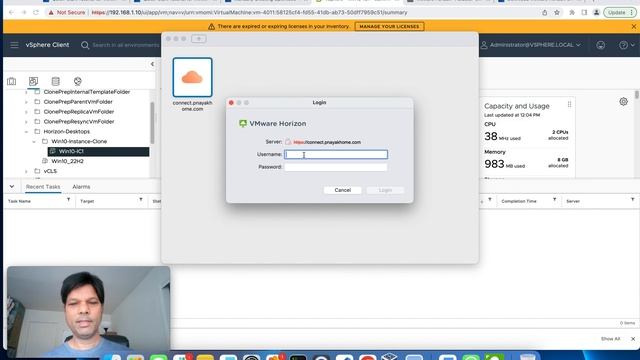Expand ClonePrepReplicaVmFolder tree node
The height and width of the screenshot is (360, 640).
[27, 112]
